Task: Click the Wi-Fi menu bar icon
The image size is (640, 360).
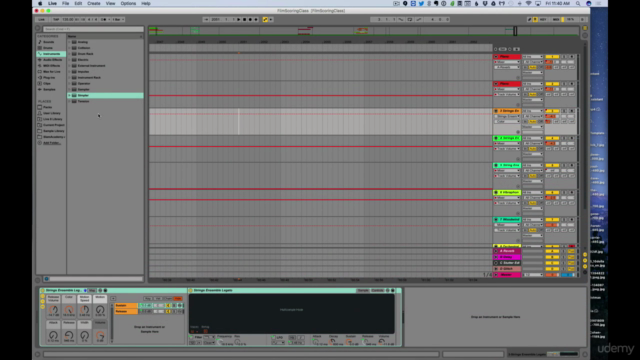Action: pos(529,3)
